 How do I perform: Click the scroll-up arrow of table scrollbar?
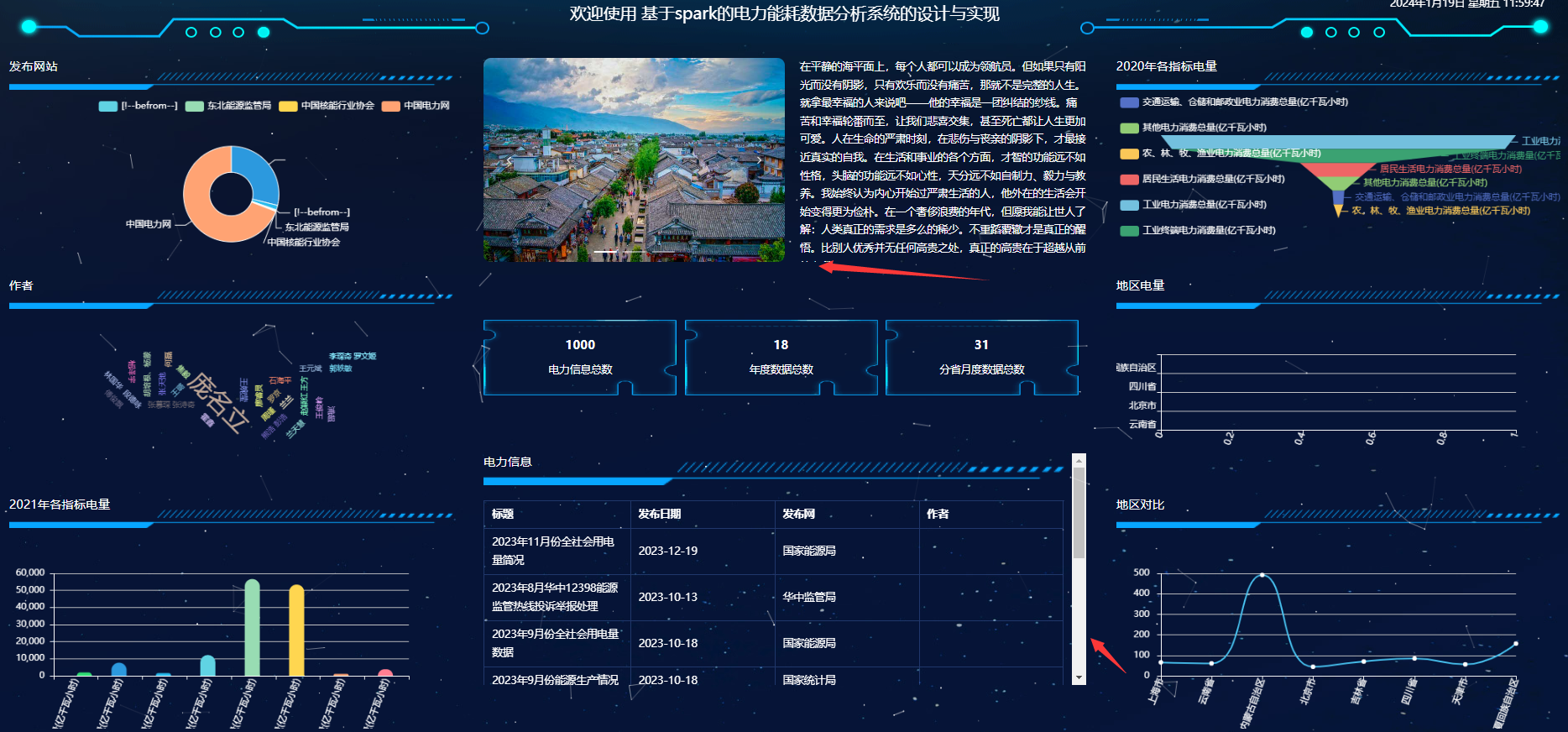pyautogui.click(x=1079, y=460)
